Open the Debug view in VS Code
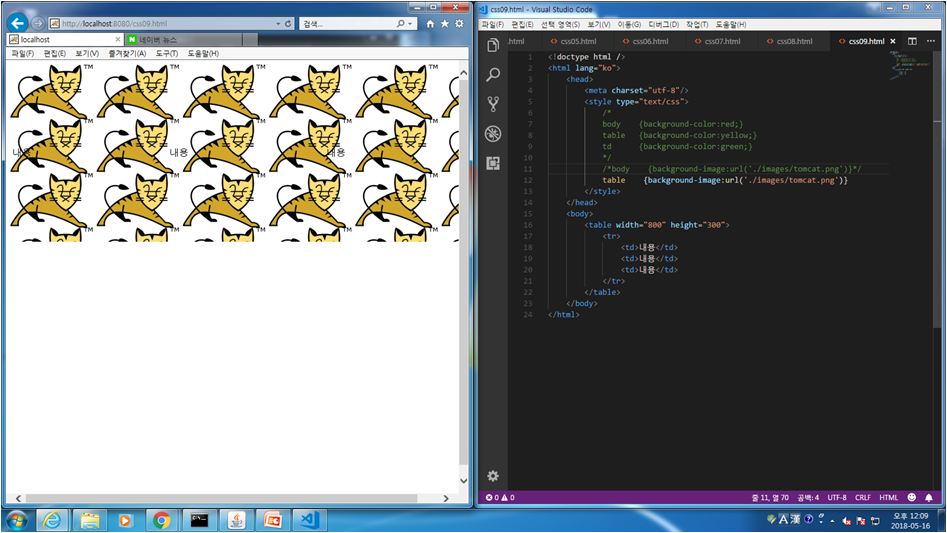 pos(493,133)
